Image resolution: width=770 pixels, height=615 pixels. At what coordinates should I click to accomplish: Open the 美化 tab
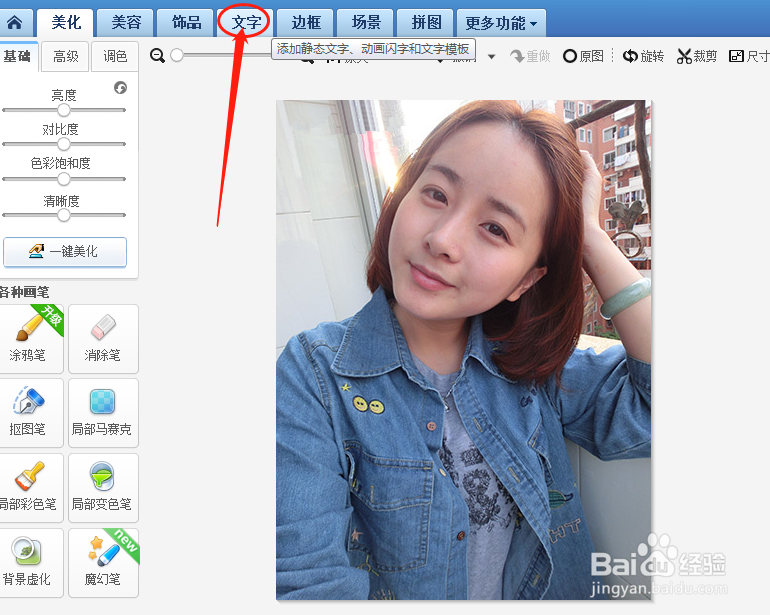65,23
